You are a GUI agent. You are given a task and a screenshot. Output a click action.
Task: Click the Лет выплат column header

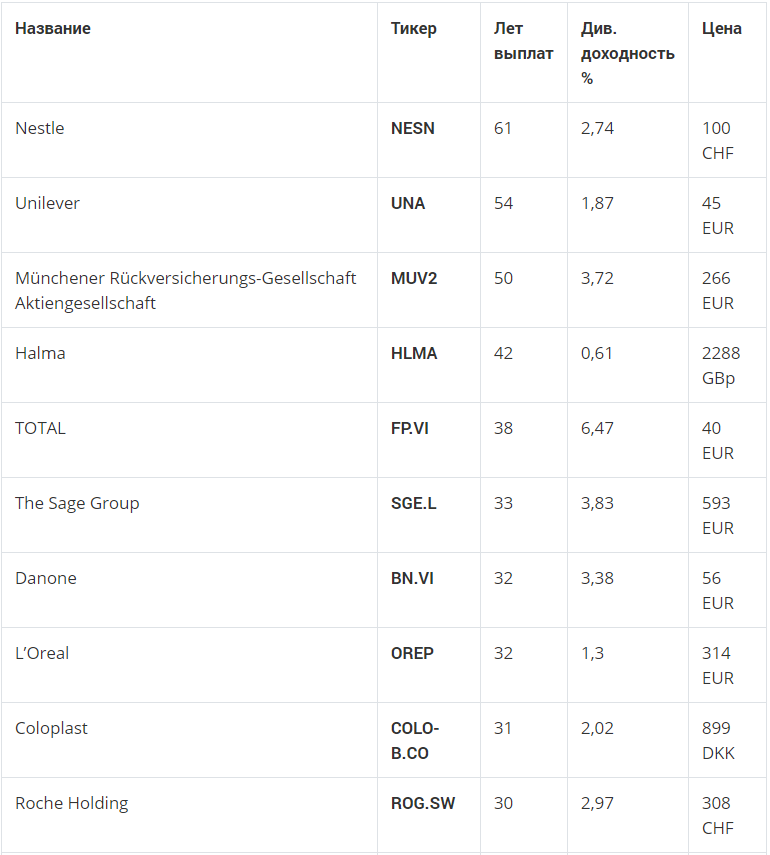coord(524,41)
